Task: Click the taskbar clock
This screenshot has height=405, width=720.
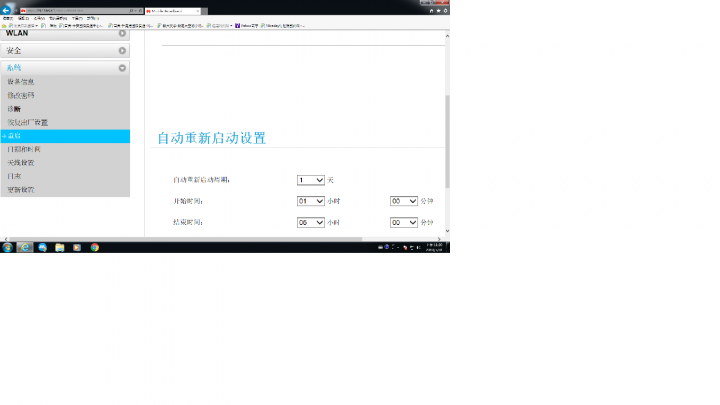Action: pos(434,248)
